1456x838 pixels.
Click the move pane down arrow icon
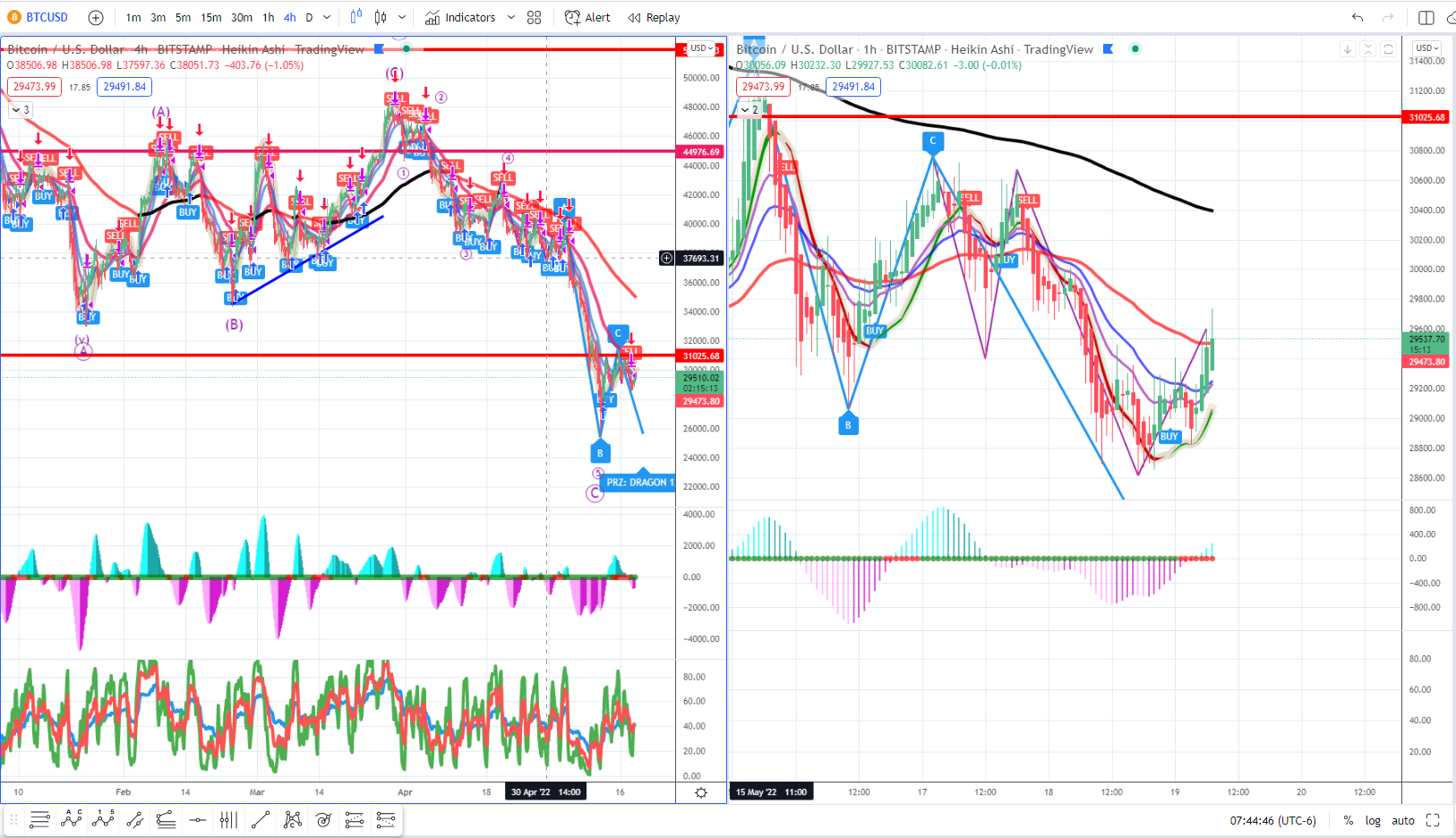(1347, 49)
